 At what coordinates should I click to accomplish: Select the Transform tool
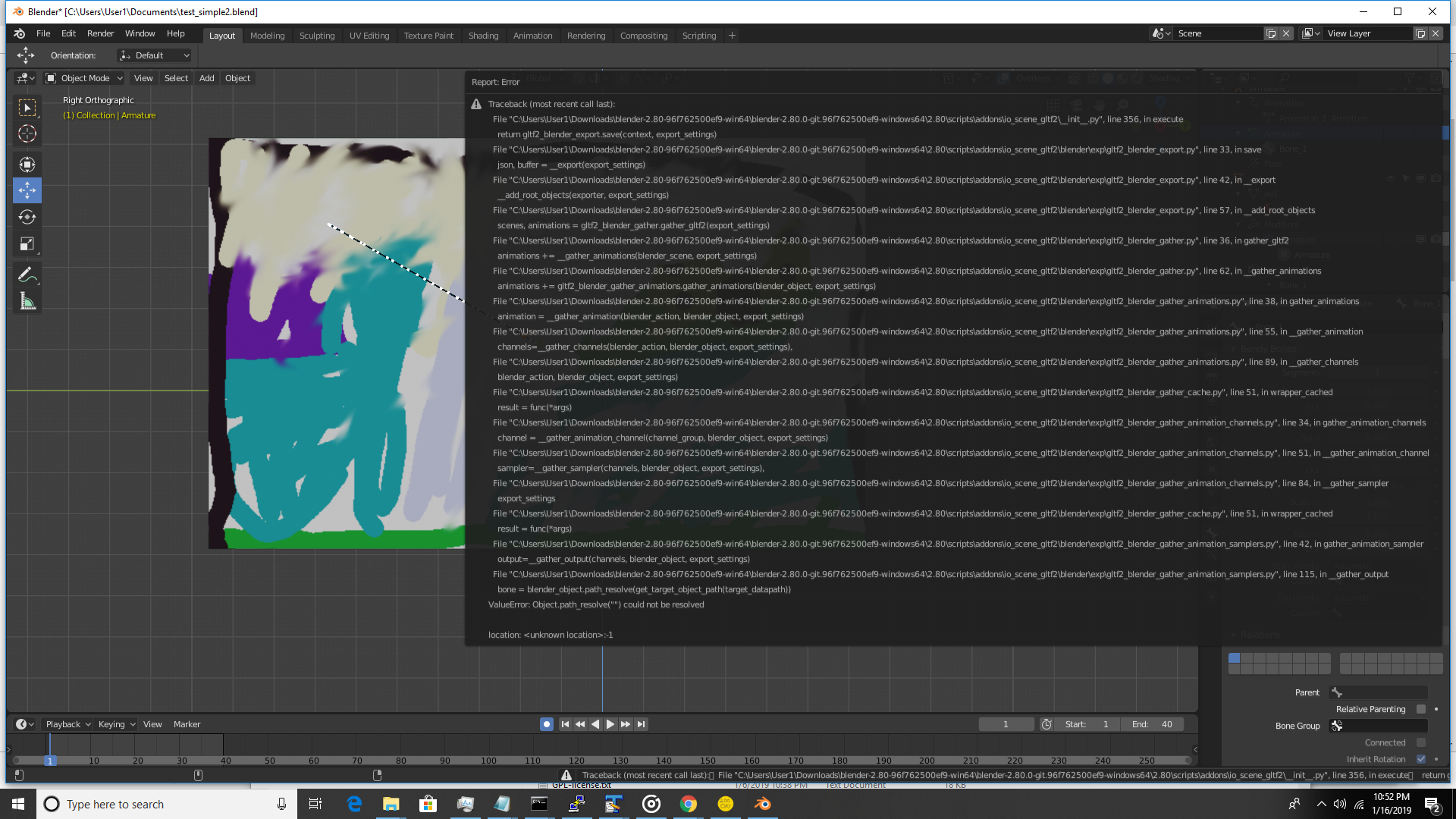click(x=27, y=165)
